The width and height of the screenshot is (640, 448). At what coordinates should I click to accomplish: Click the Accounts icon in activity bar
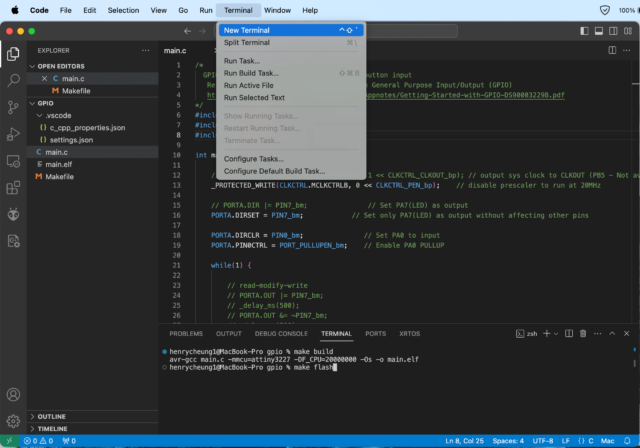[x=13, y=395]
